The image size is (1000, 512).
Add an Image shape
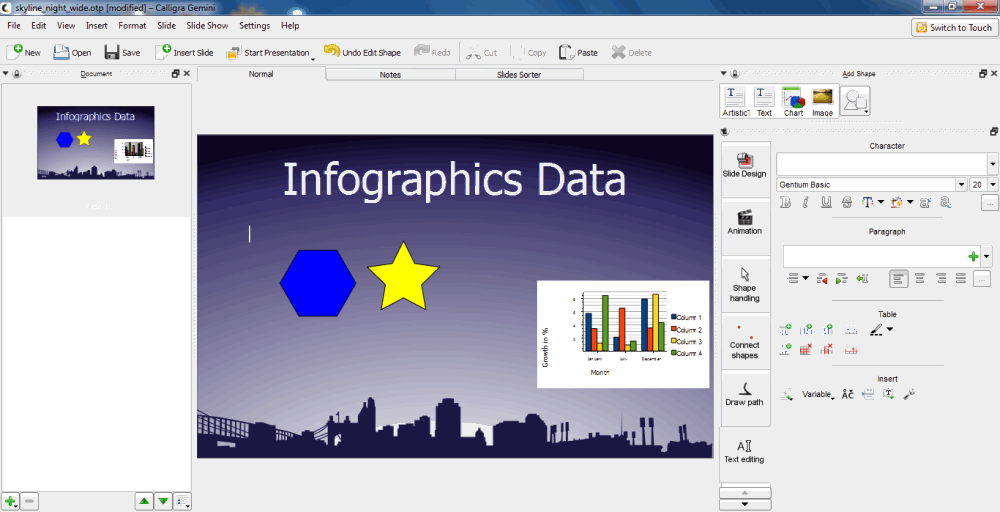822,102
